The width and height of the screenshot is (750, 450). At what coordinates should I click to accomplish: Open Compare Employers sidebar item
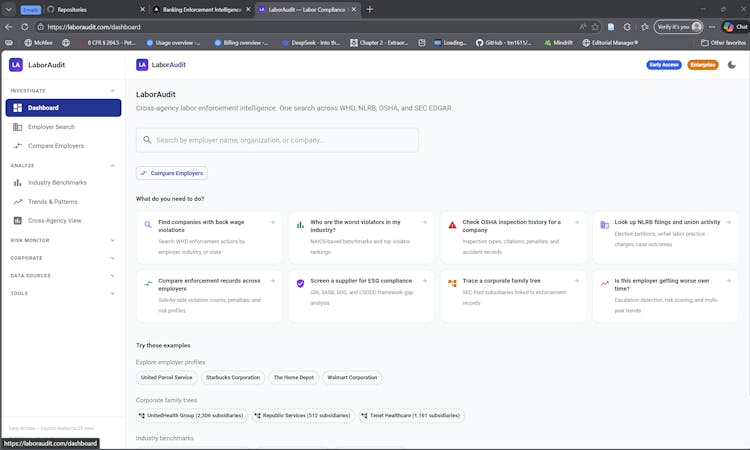coord(55,146)
